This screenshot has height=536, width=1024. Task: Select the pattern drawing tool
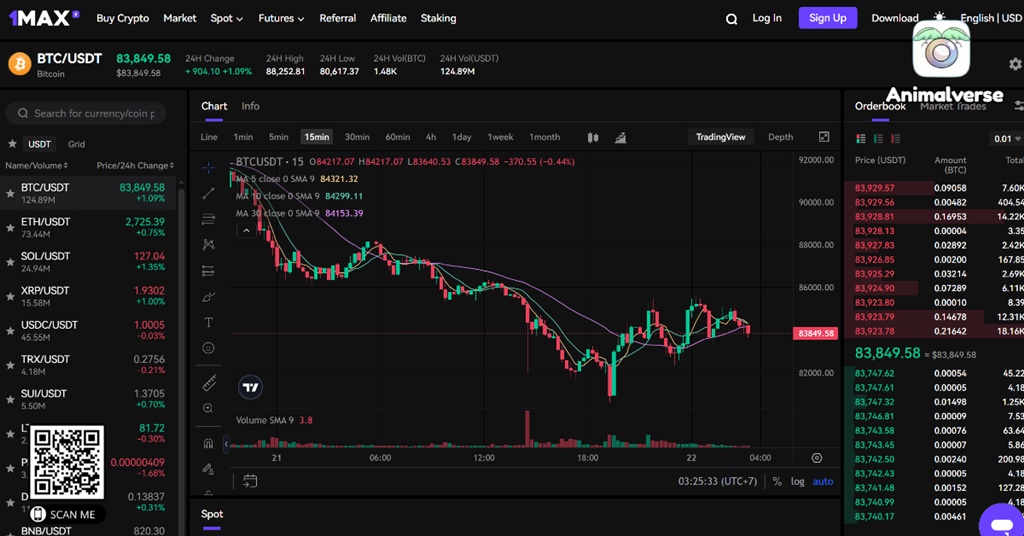(208, 245)
